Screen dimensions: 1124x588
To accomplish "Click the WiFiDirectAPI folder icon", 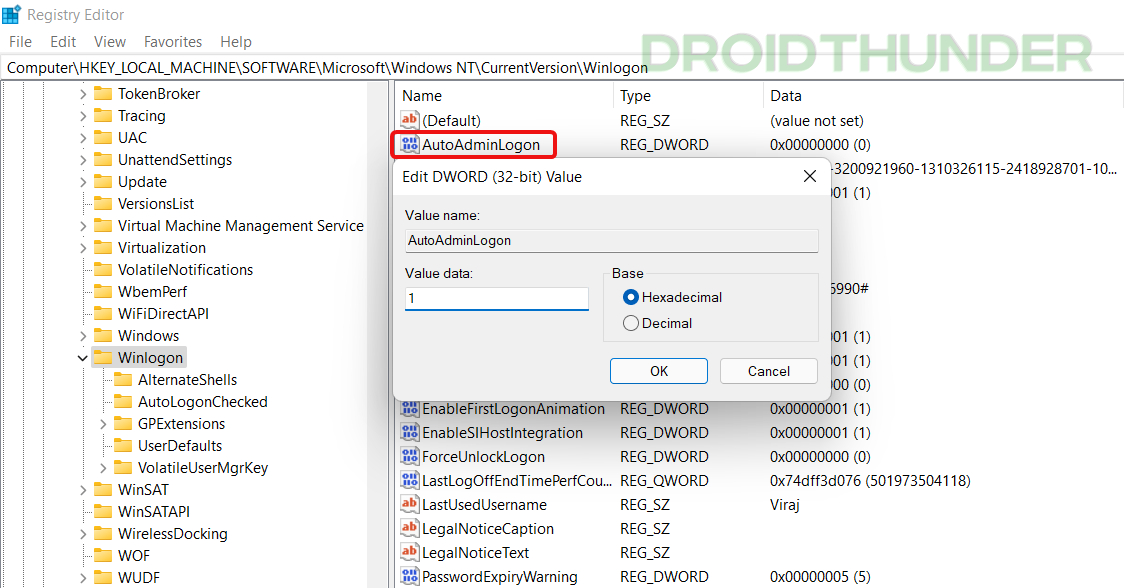I will 103,313.
